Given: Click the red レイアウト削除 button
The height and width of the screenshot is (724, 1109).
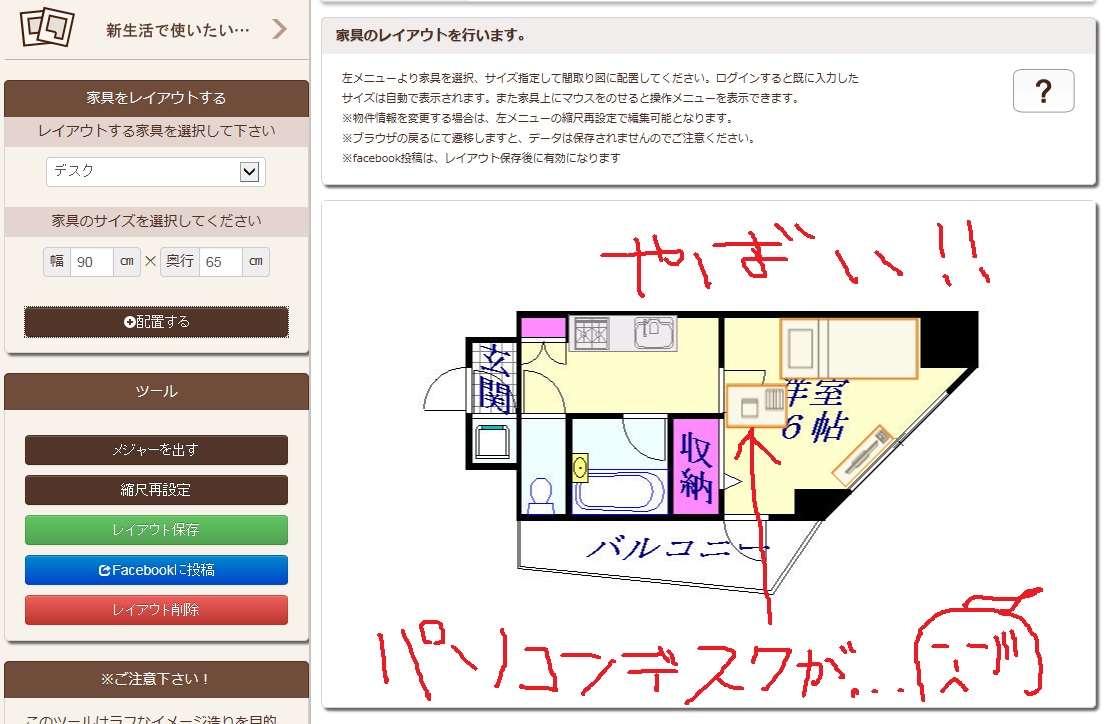Looking at the screenshot, I should (156, 610).
